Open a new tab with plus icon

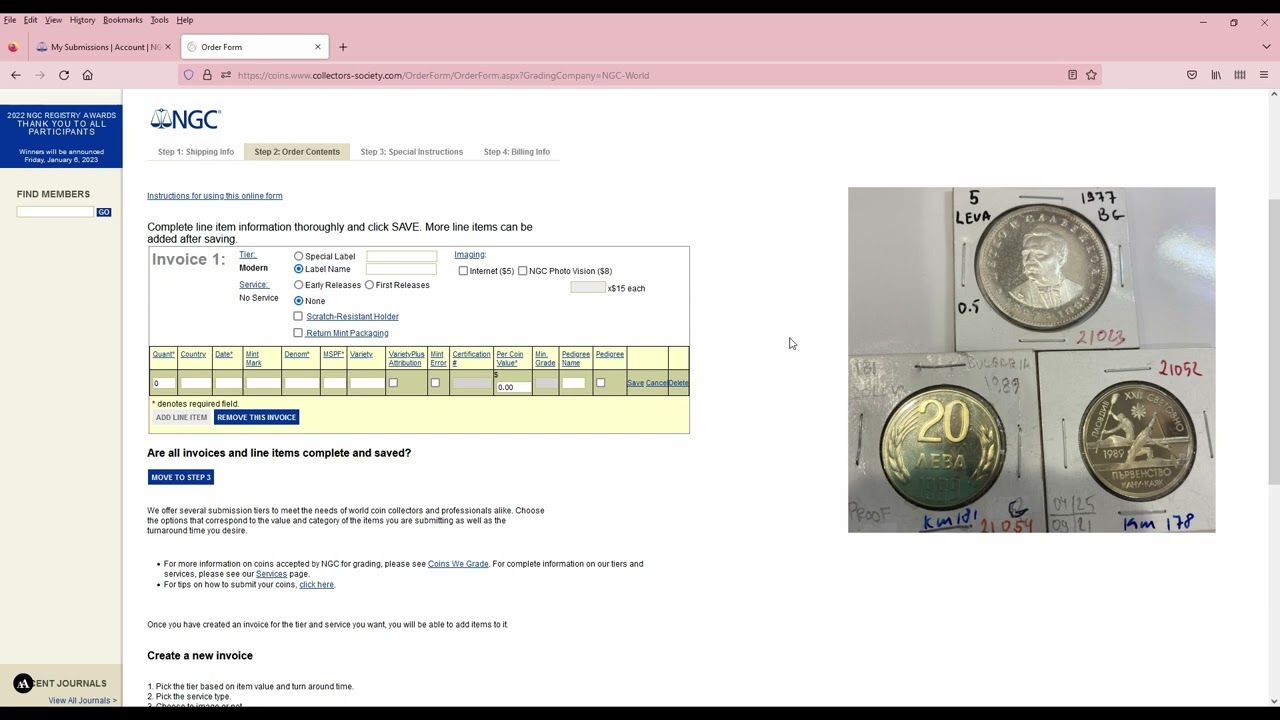[343, 47]
